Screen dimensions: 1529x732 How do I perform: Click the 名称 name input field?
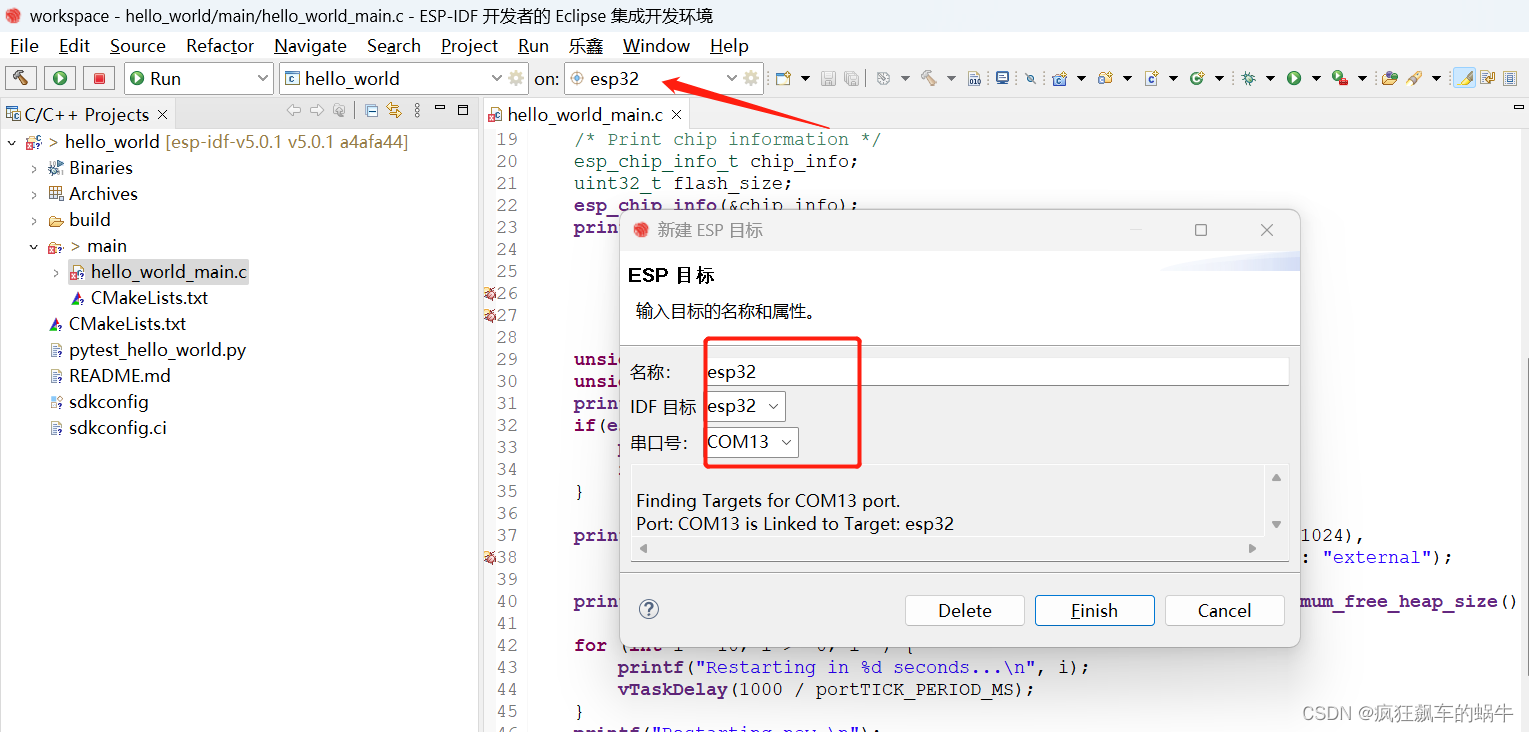997,372
